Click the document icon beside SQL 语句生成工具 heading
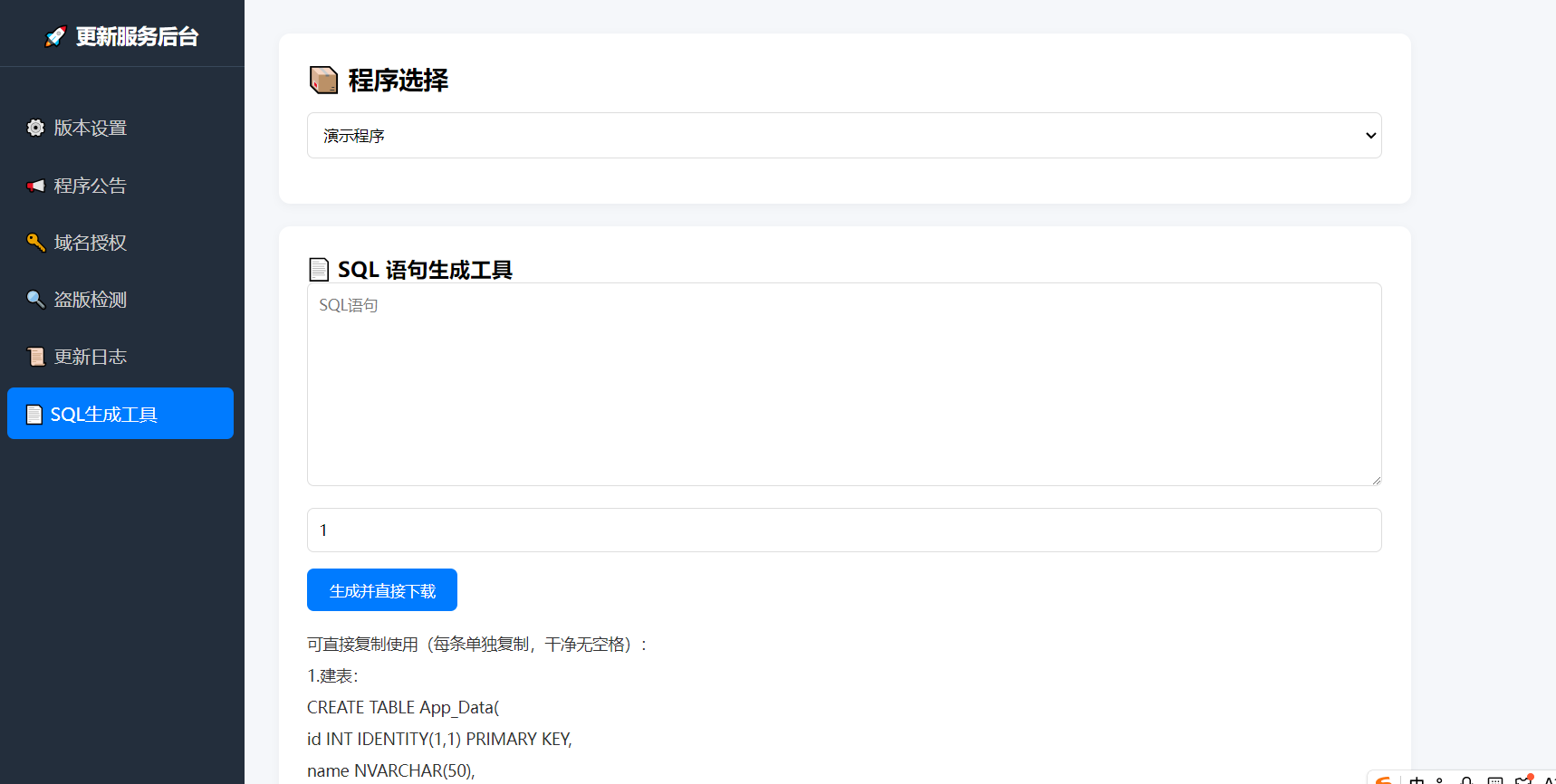 click(319, 270)
